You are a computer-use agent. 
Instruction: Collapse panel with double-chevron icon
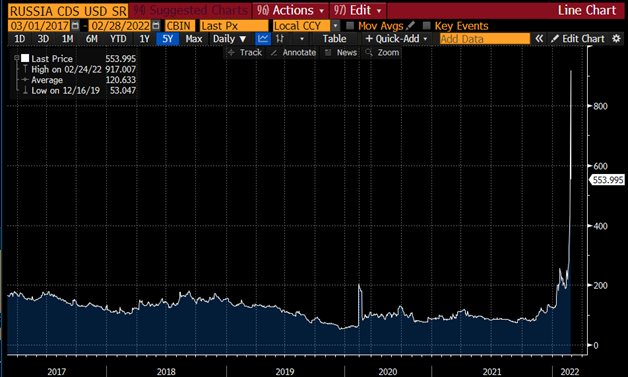[539, 39]
